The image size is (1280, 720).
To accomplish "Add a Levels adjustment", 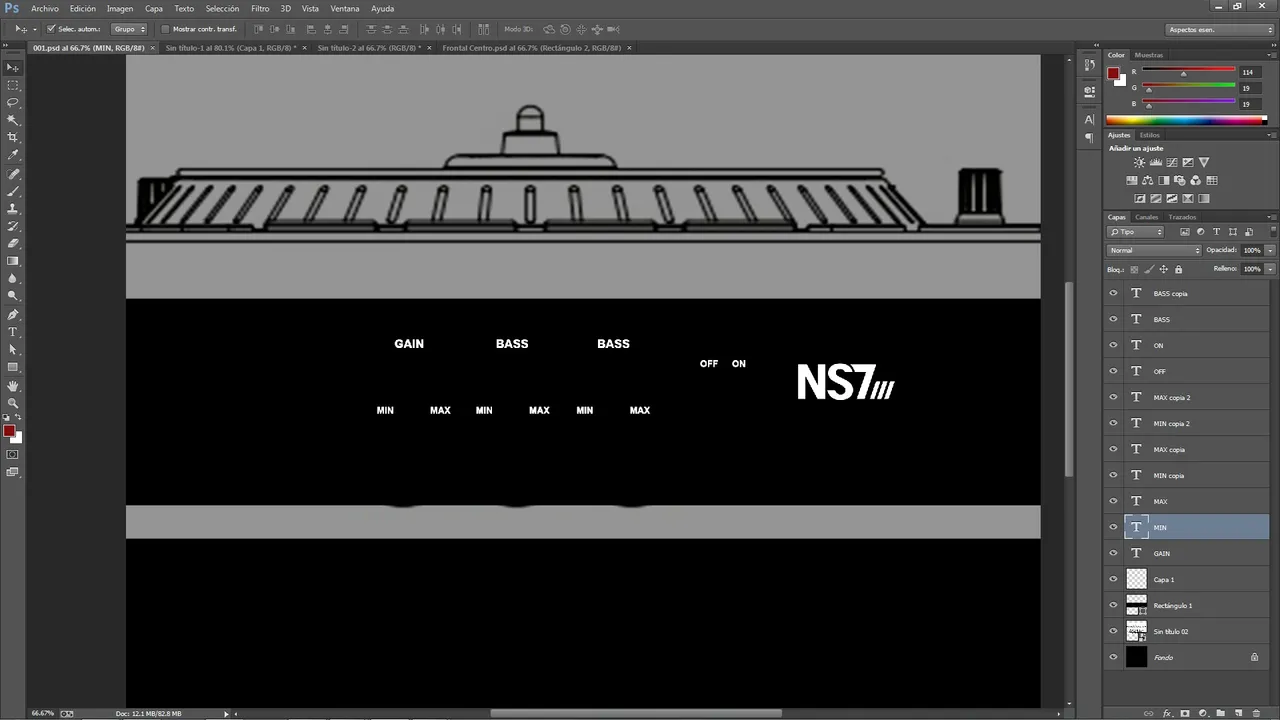I will click(x=1155, y=162).
